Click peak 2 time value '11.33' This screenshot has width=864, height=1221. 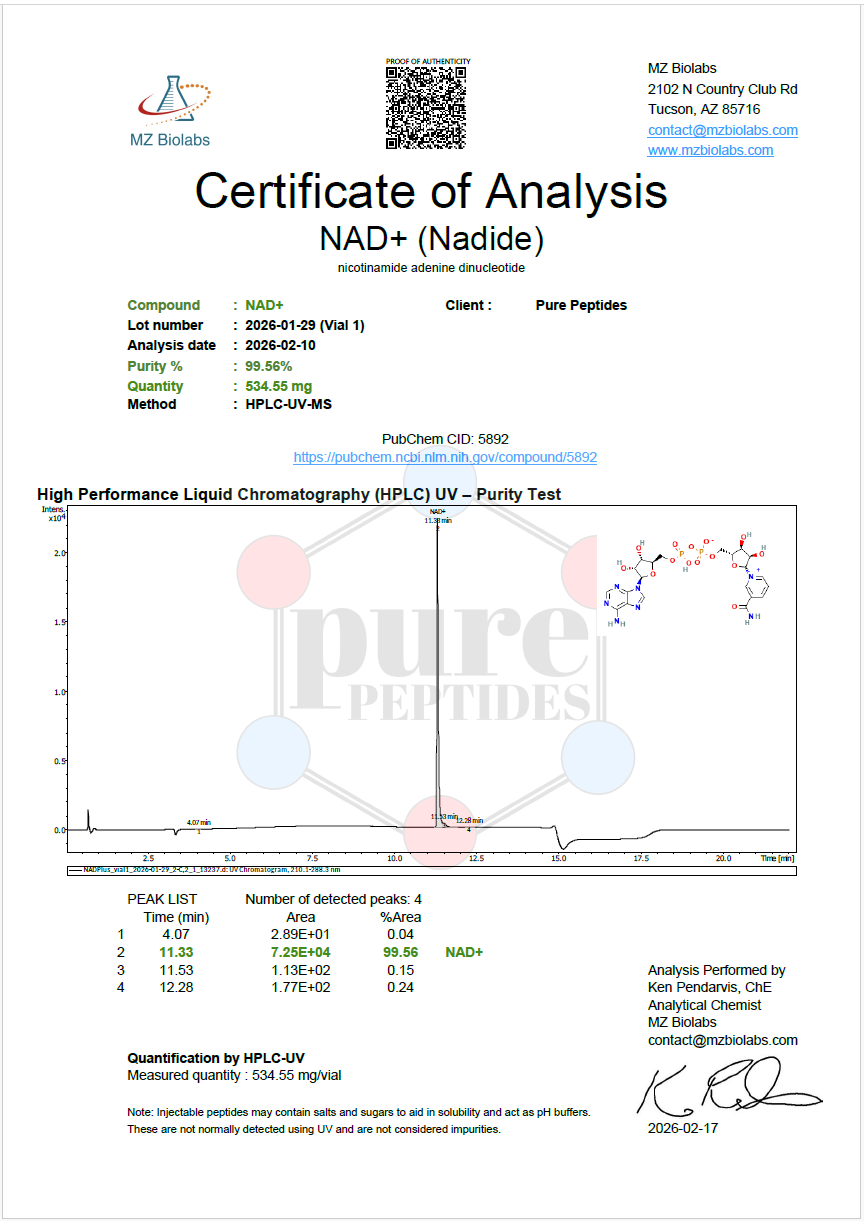coord(175,952)
